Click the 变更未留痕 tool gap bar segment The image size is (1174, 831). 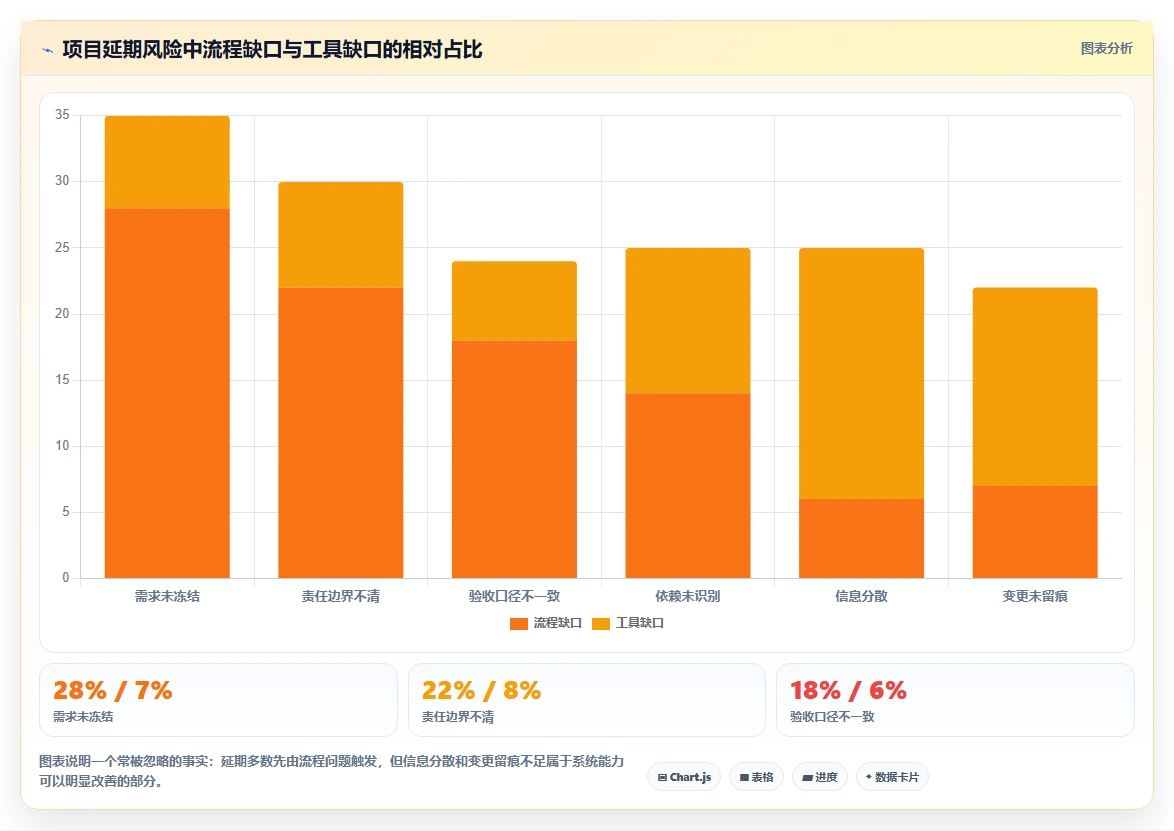click(x=1035, y=386)
